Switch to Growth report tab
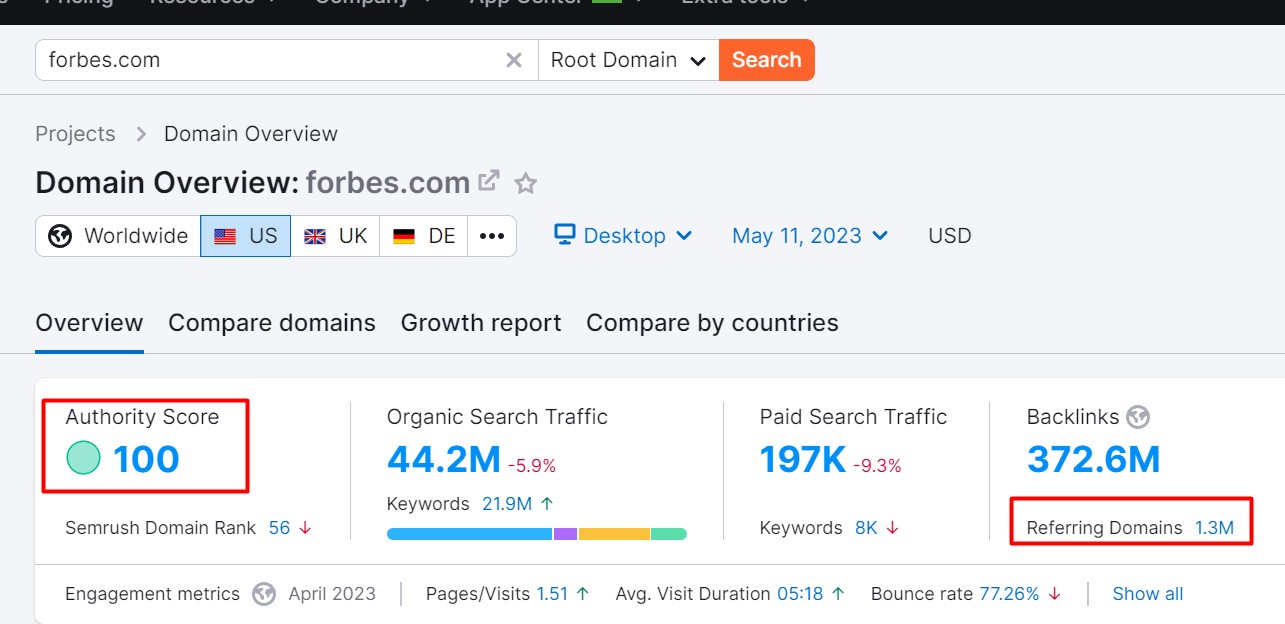The image size is (1285, 624). click(x=481, y=323)
